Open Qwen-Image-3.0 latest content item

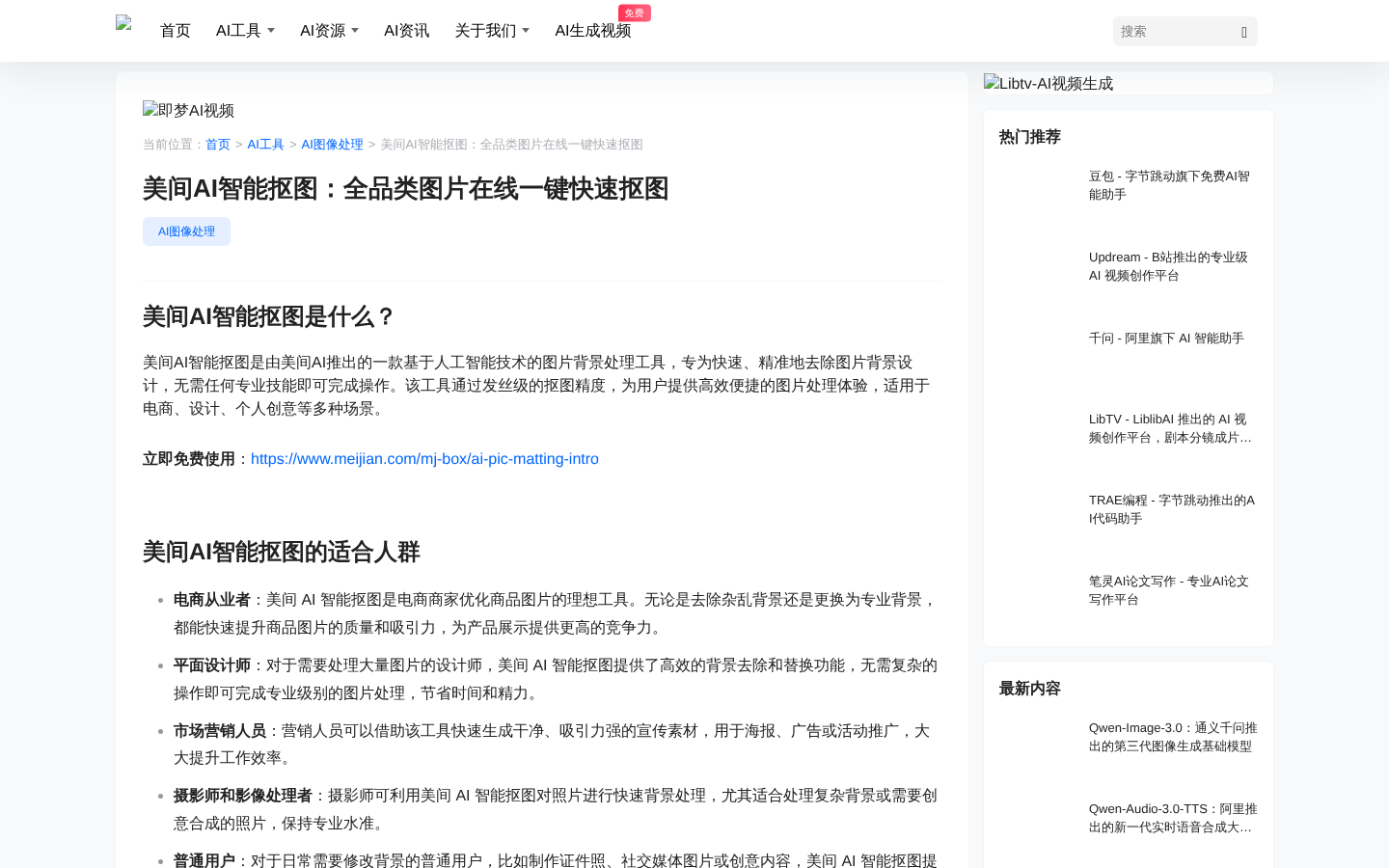1173,737
